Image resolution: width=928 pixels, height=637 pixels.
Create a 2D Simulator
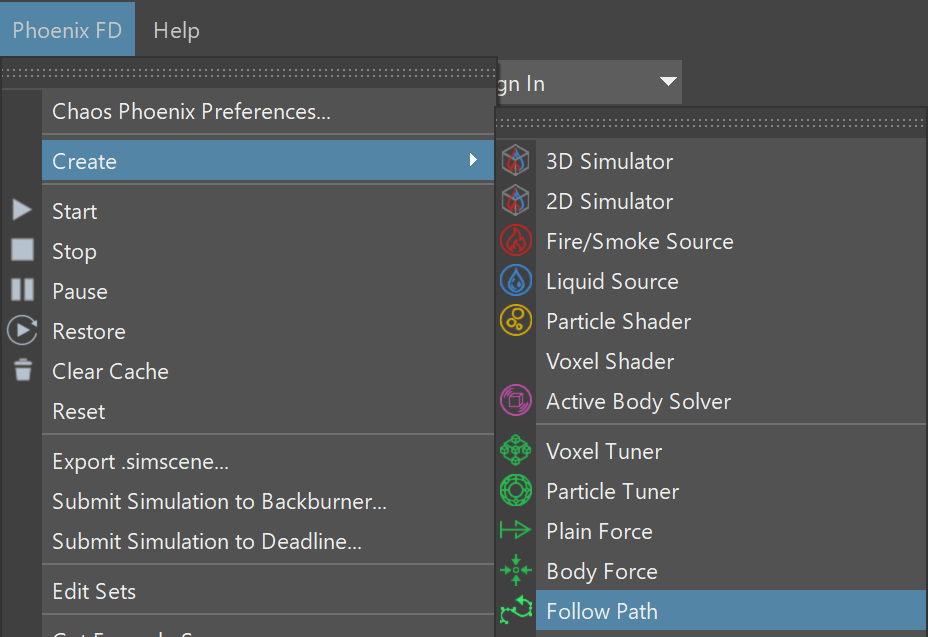click(x=730, y=201)
